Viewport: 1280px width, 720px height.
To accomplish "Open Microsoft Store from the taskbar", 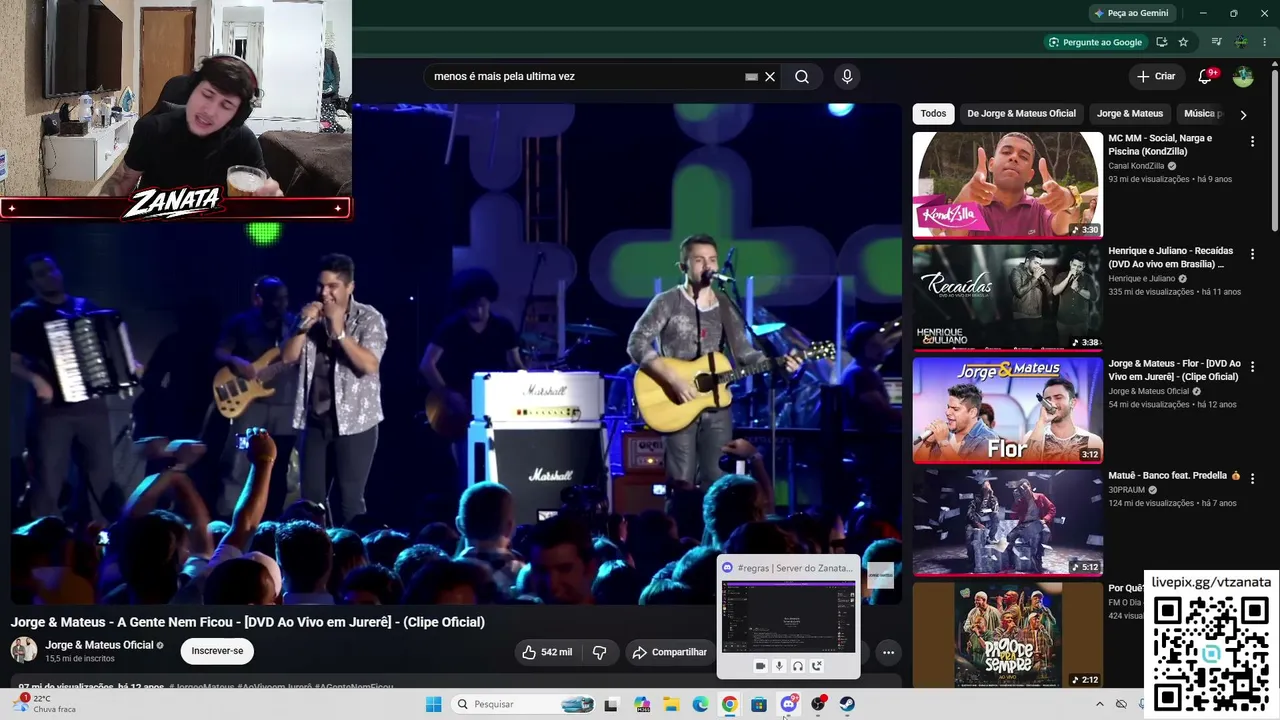I will (759, 705).
